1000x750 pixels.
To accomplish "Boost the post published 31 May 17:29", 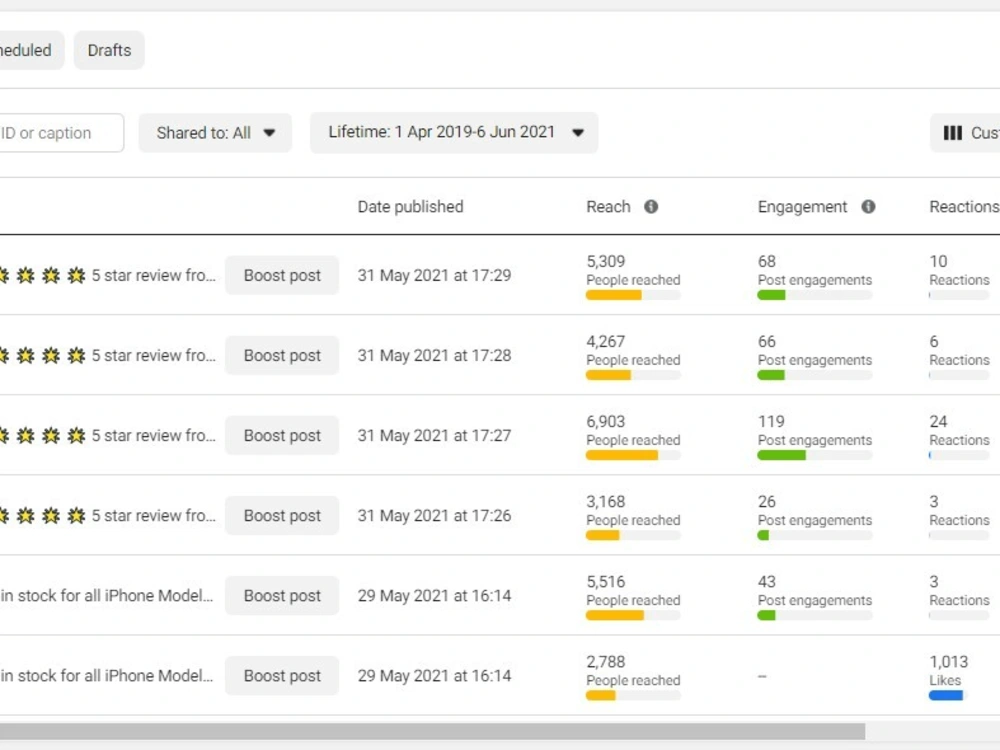I will coord(282,276).
